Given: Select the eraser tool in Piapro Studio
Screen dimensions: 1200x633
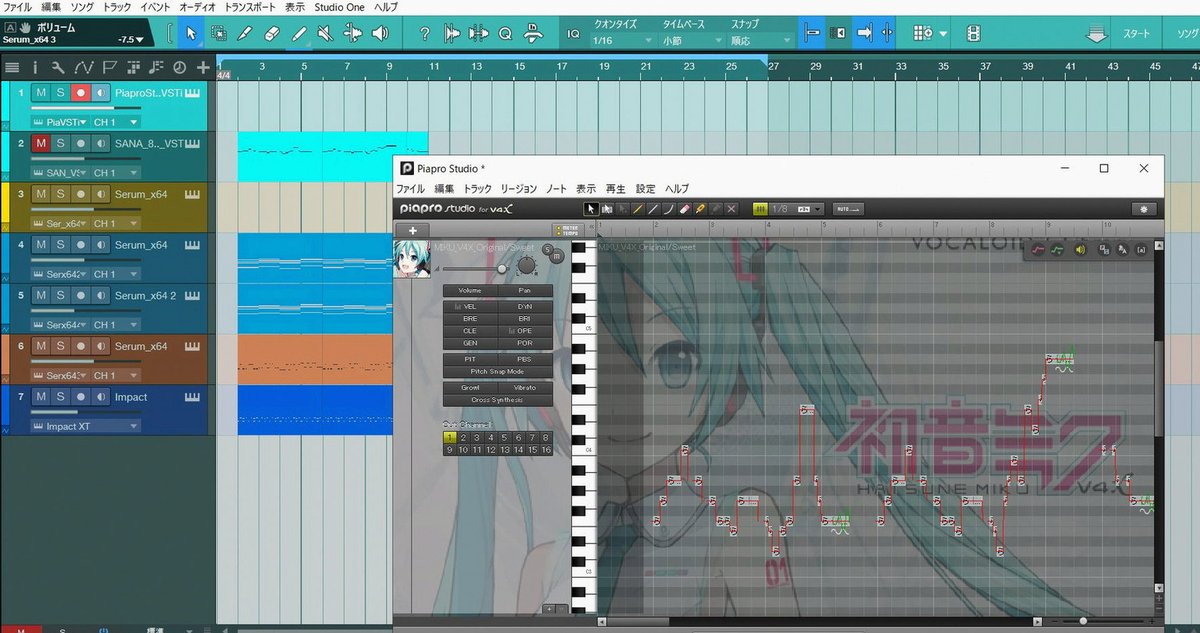Looking at the screenshot, I should 684,208.
